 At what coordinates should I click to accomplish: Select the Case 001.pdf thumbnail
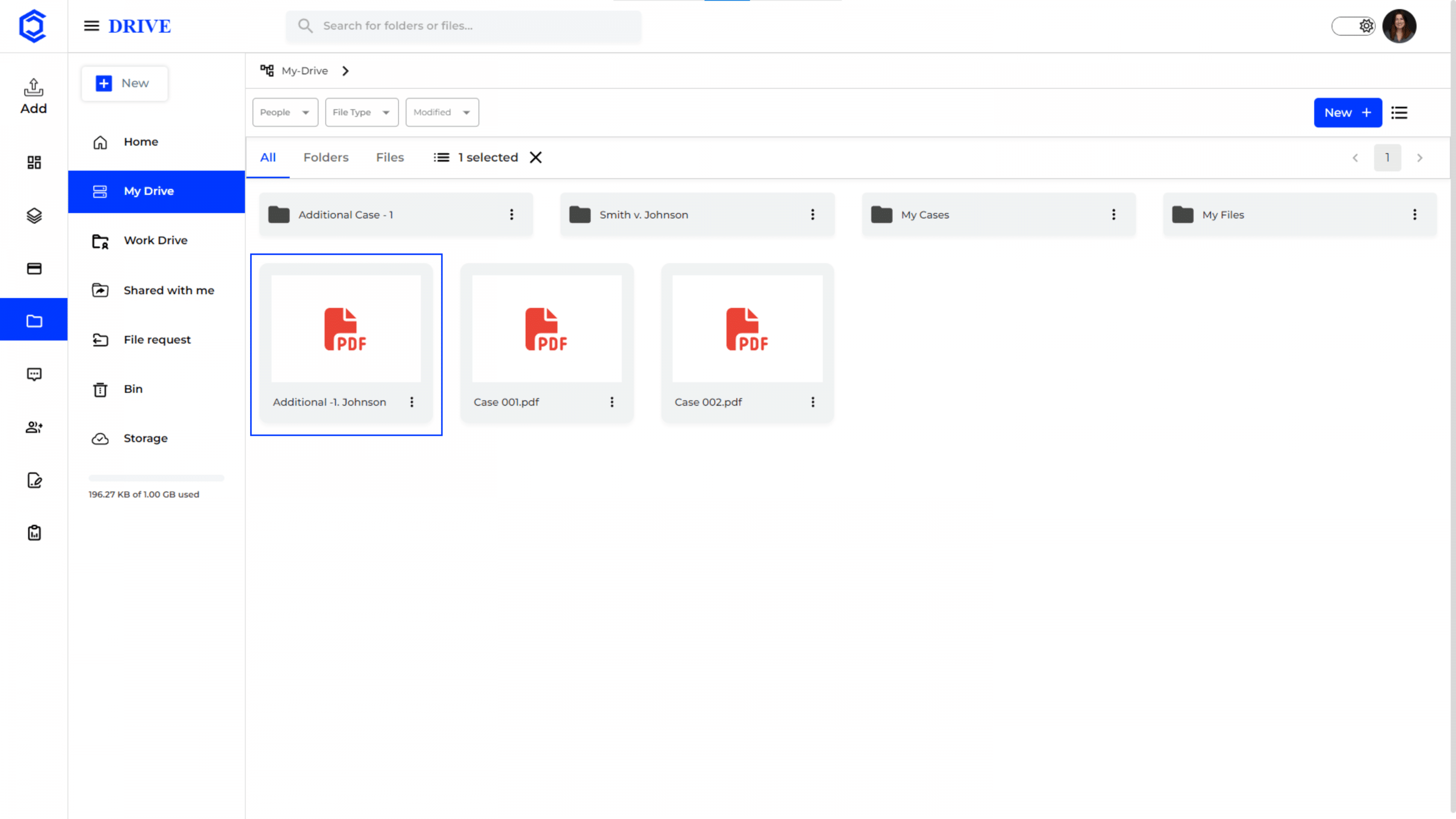click(547, 329)
